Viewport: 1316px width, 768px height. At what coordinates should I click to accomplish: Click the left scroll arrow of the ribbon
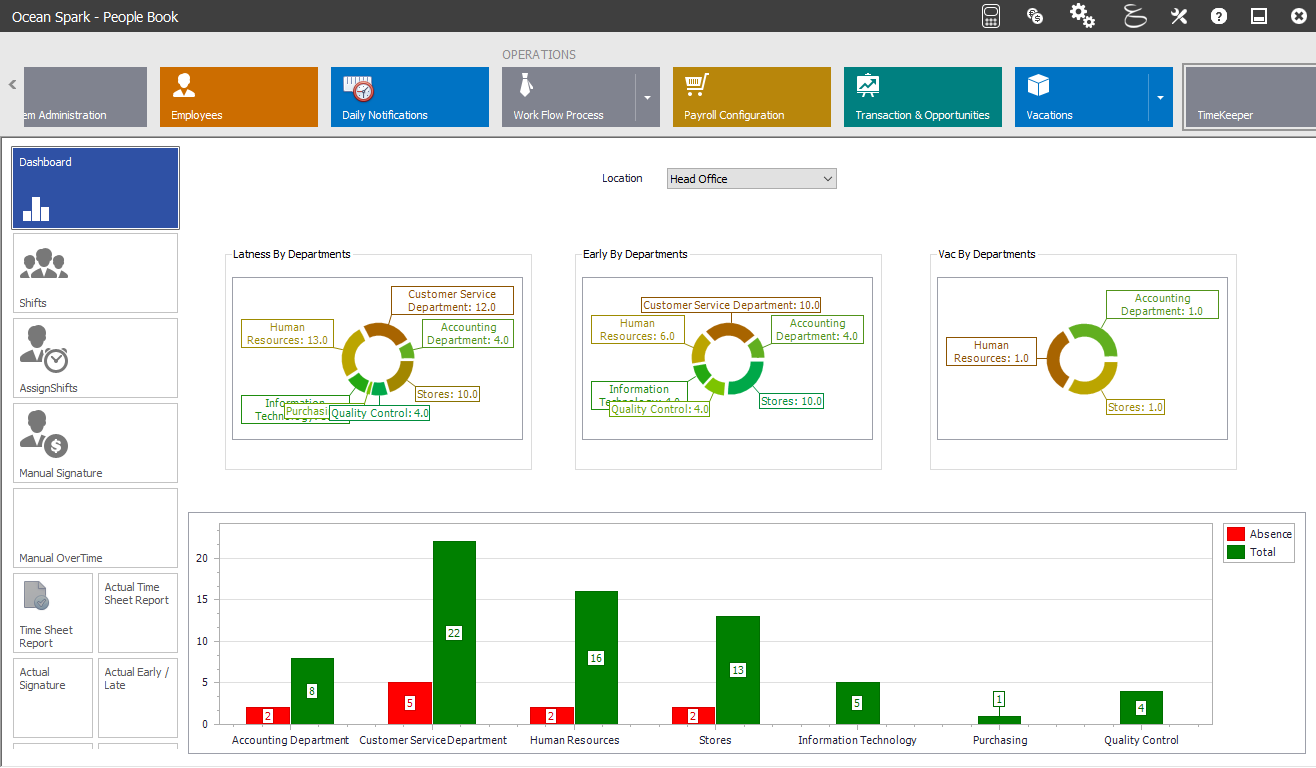tap(13, 85)
